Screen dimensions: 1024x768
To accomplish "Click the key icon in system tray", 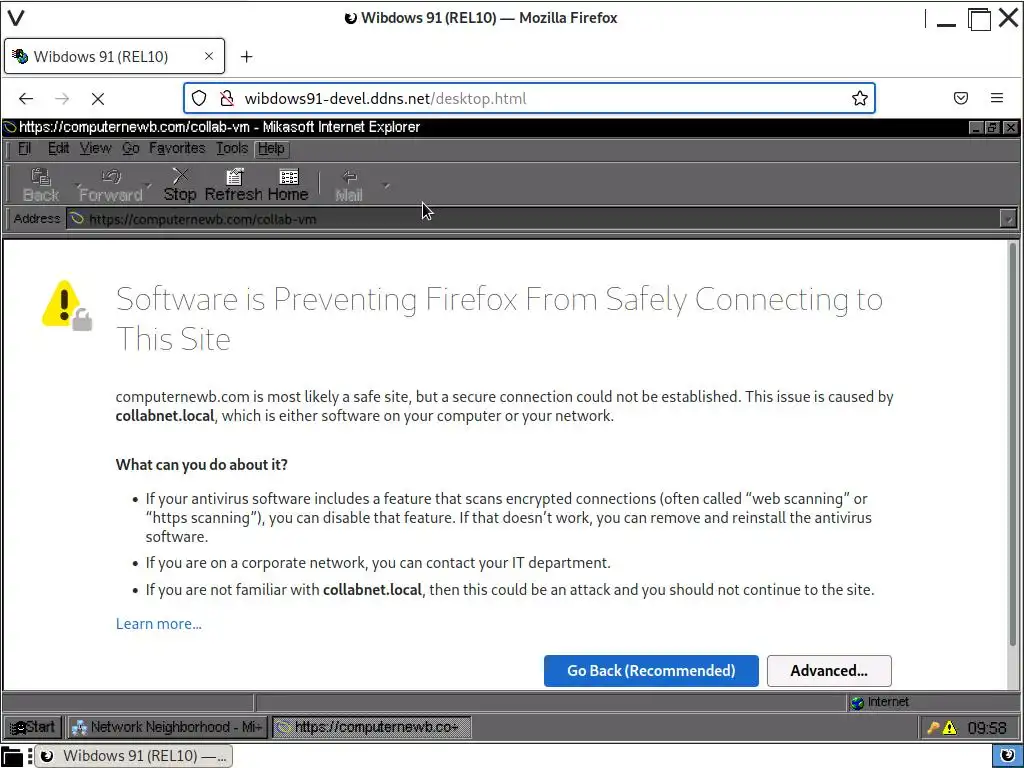I will (933, 728).
